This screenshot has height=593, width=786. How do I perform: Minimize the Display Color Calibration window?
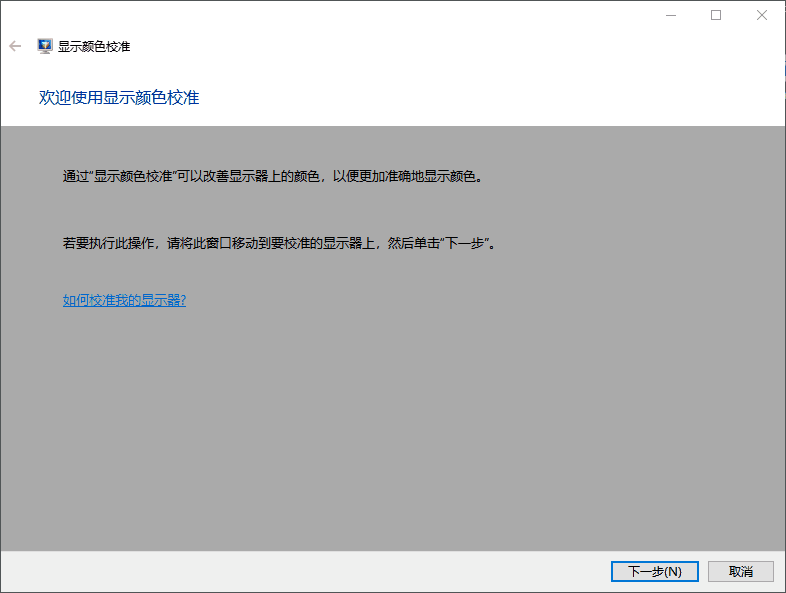670,15
